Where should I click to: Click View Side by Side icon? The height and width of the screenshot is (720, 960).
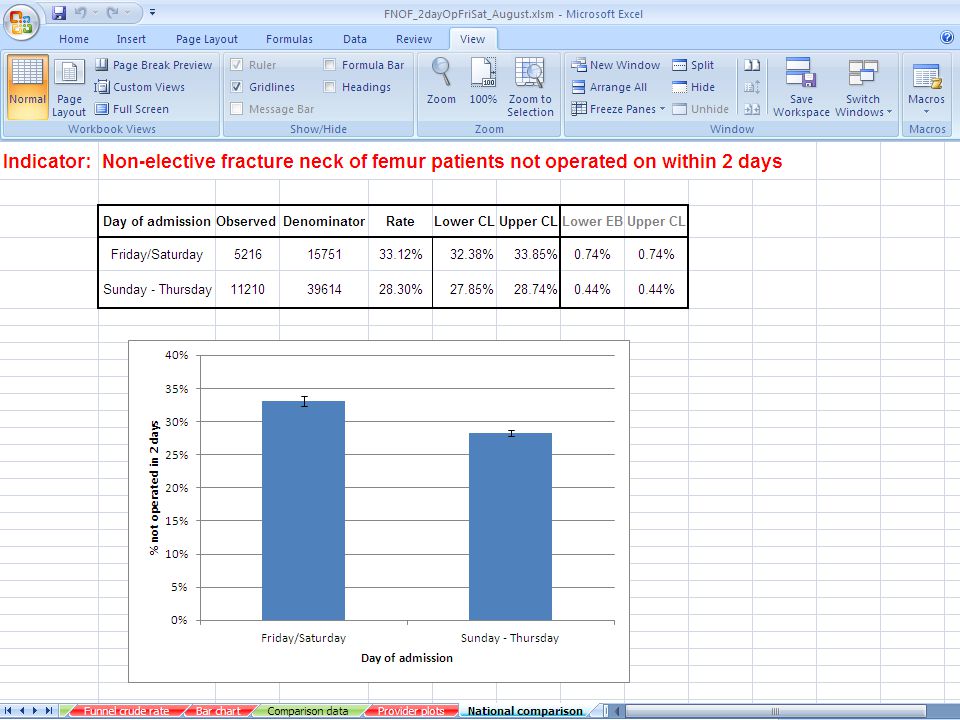[x=752, y=65]
